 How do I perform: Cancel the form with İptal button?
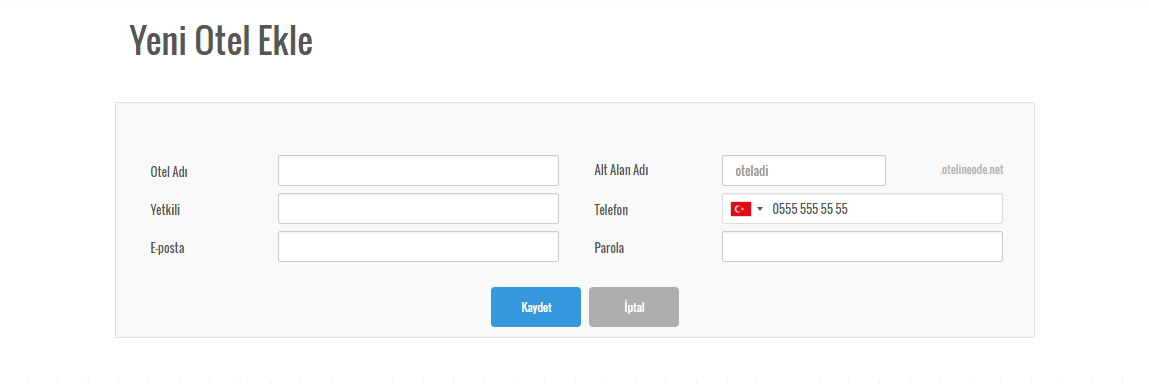(x=634, y=307)
